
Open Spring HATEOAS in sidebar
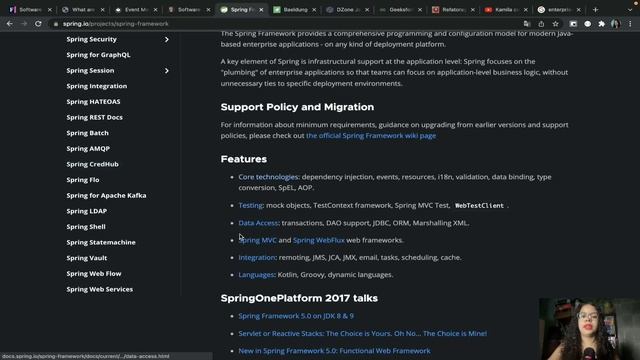tap(93, 102)
